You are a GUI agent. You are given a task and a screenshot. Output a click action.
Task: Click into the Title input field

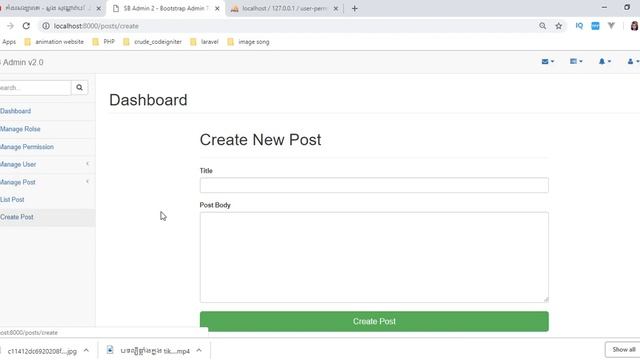374,185
